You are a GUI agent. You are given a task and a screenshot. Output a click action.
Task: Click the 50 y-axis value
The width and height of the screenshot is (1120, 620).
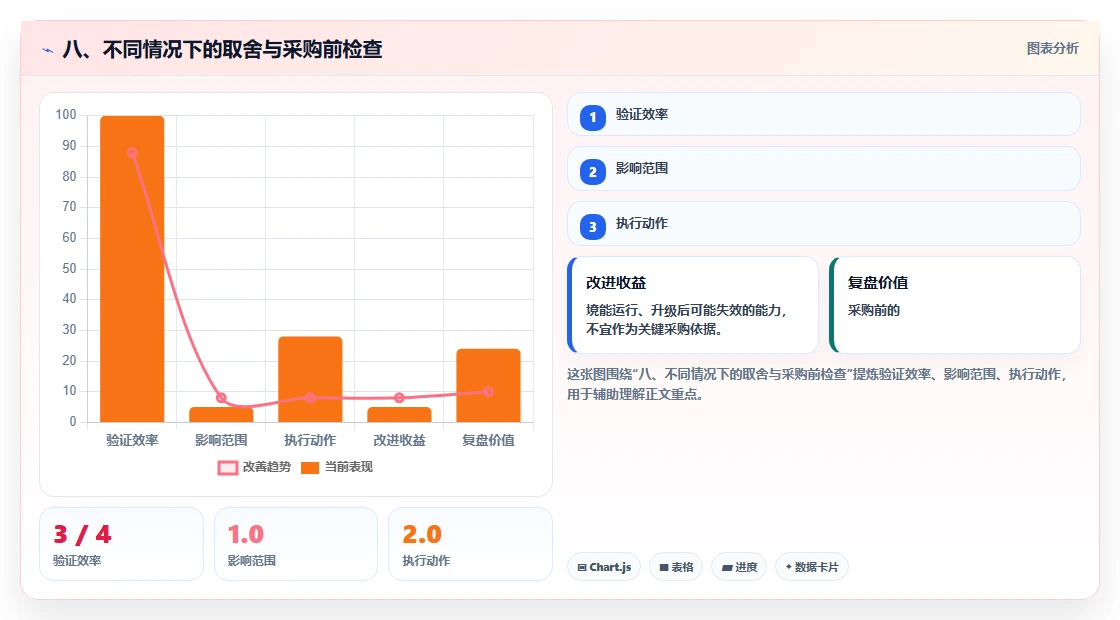pos(69,269)
